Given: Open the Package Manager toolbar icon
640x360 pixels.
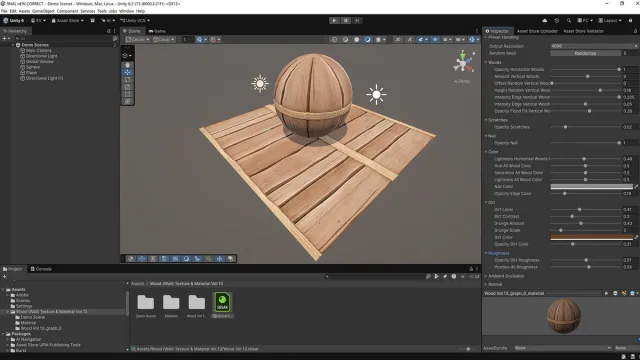Looking at the screenshot, I should coord(93,20).
